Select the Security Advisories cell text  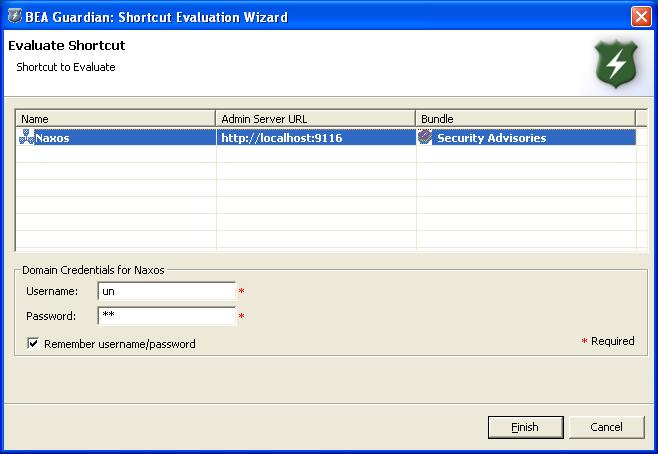pos(491,138)
